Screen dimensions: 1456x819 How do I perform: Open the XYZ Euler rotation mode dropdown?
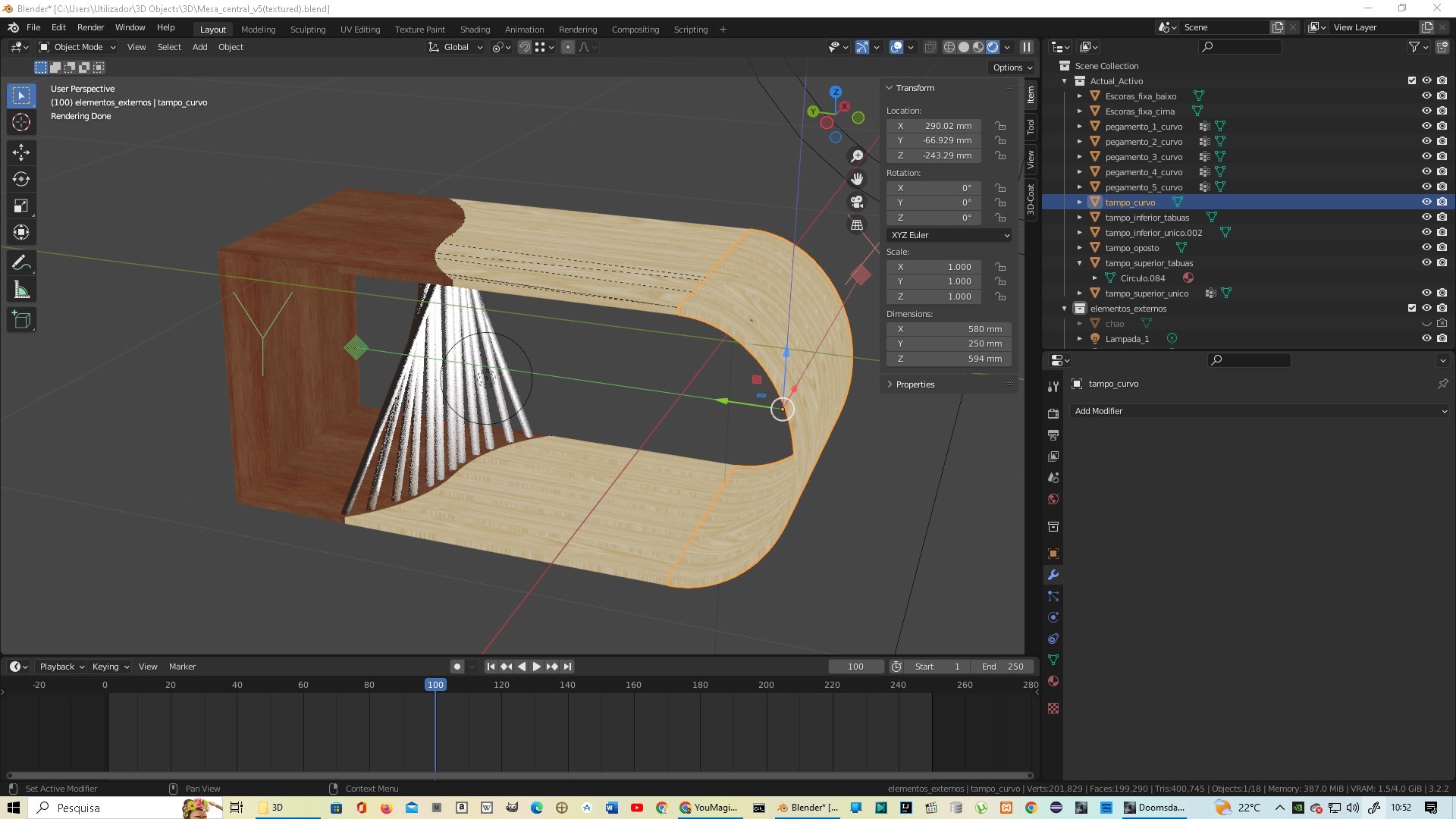click(x=949, y=235)
